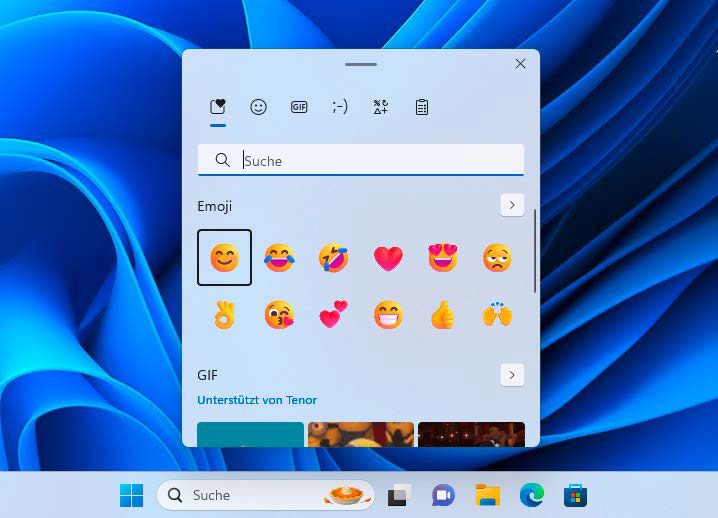This screenshot has height=518, width=718.
Task: Select the smiling face with smiling eyes emoji
Action: [224, 257]
